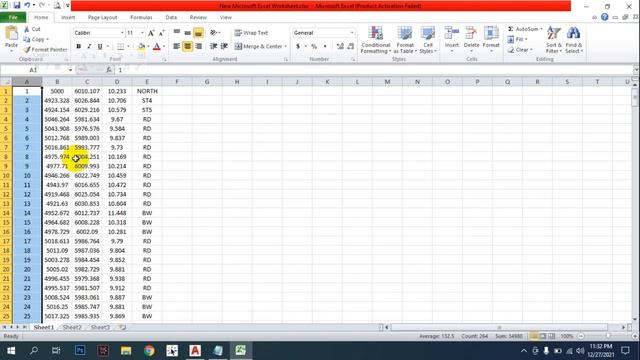Open the File tab

[13, 17]
